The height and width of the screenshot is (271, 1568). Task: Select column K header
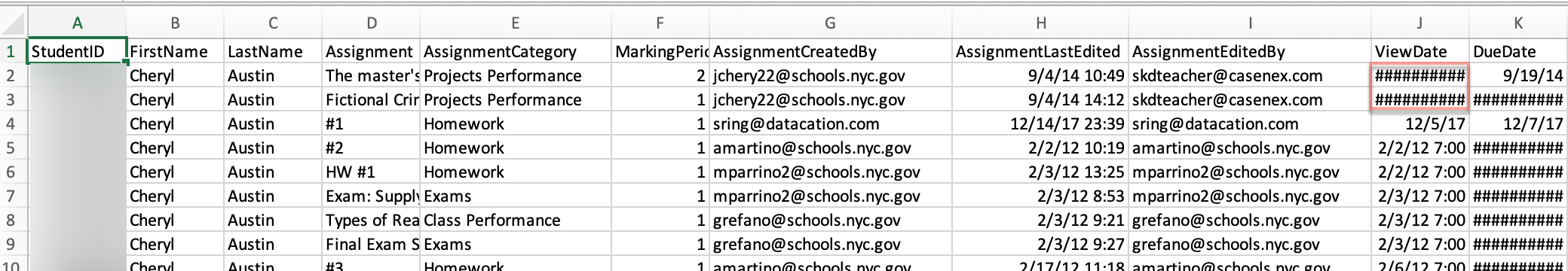1518,23
